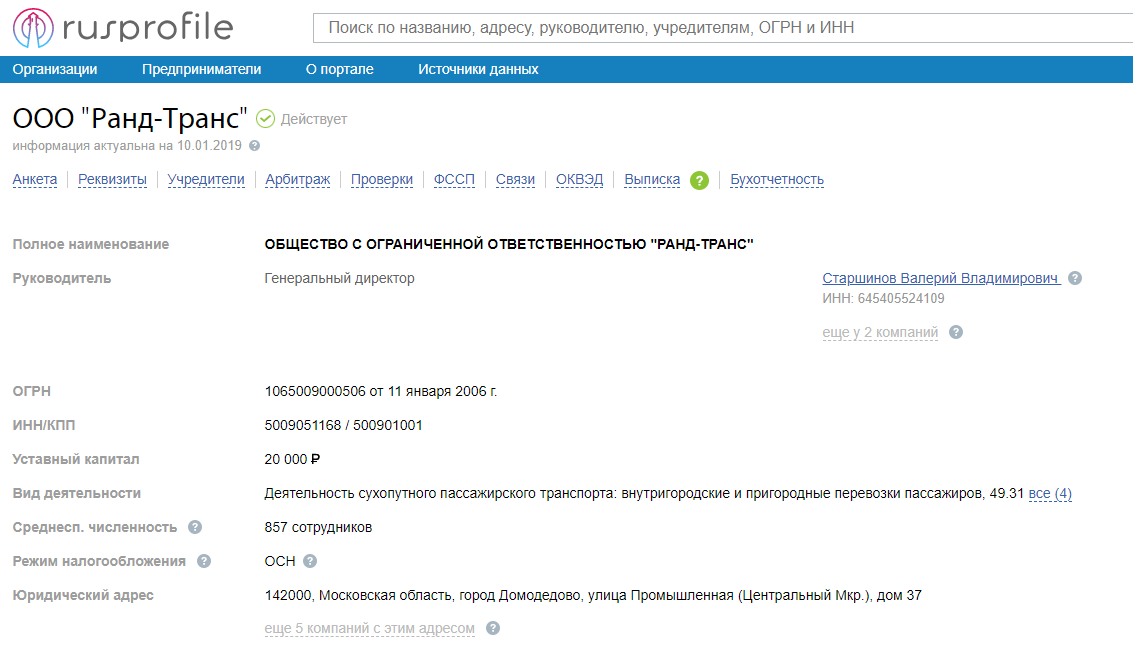This screenshot has width=1133, height=658.
Task: Select the 857 сотрудников value
Action: [x=318, y=527]
